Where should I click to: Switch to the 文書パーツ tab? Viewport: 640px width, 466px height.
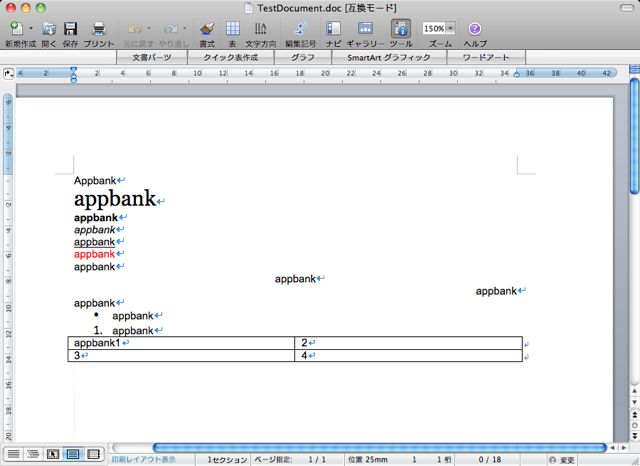[152, 57]
